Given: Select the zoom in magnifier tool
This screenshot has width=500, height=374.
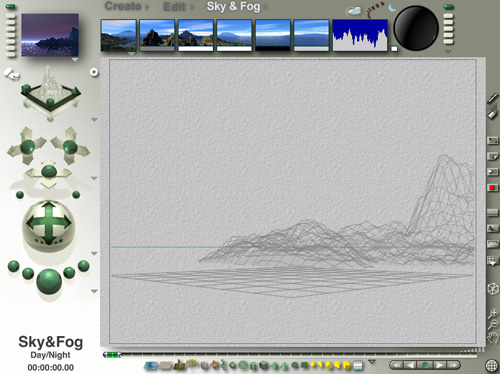Looking at the screenshot, I should coord(493,313).
